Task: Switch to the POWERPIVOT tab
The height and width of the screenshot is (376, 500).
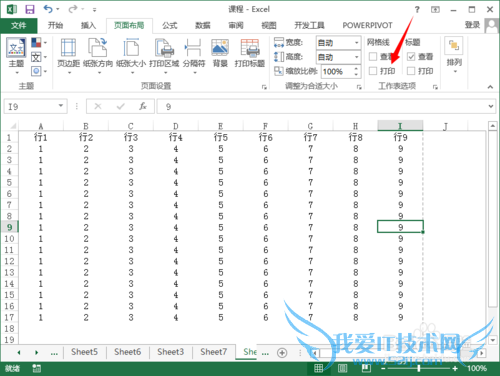Action: [367, 25]
